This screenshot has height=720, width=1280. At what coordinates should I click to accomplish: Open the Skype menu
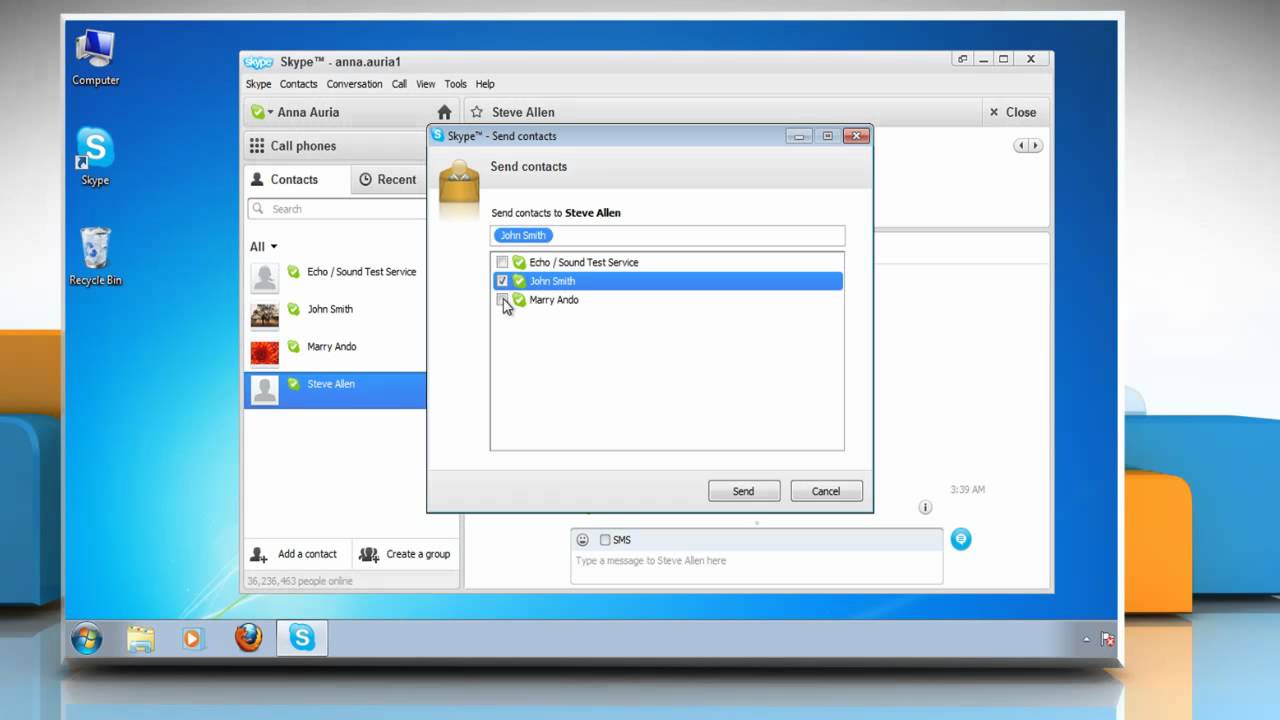point(258,84)
